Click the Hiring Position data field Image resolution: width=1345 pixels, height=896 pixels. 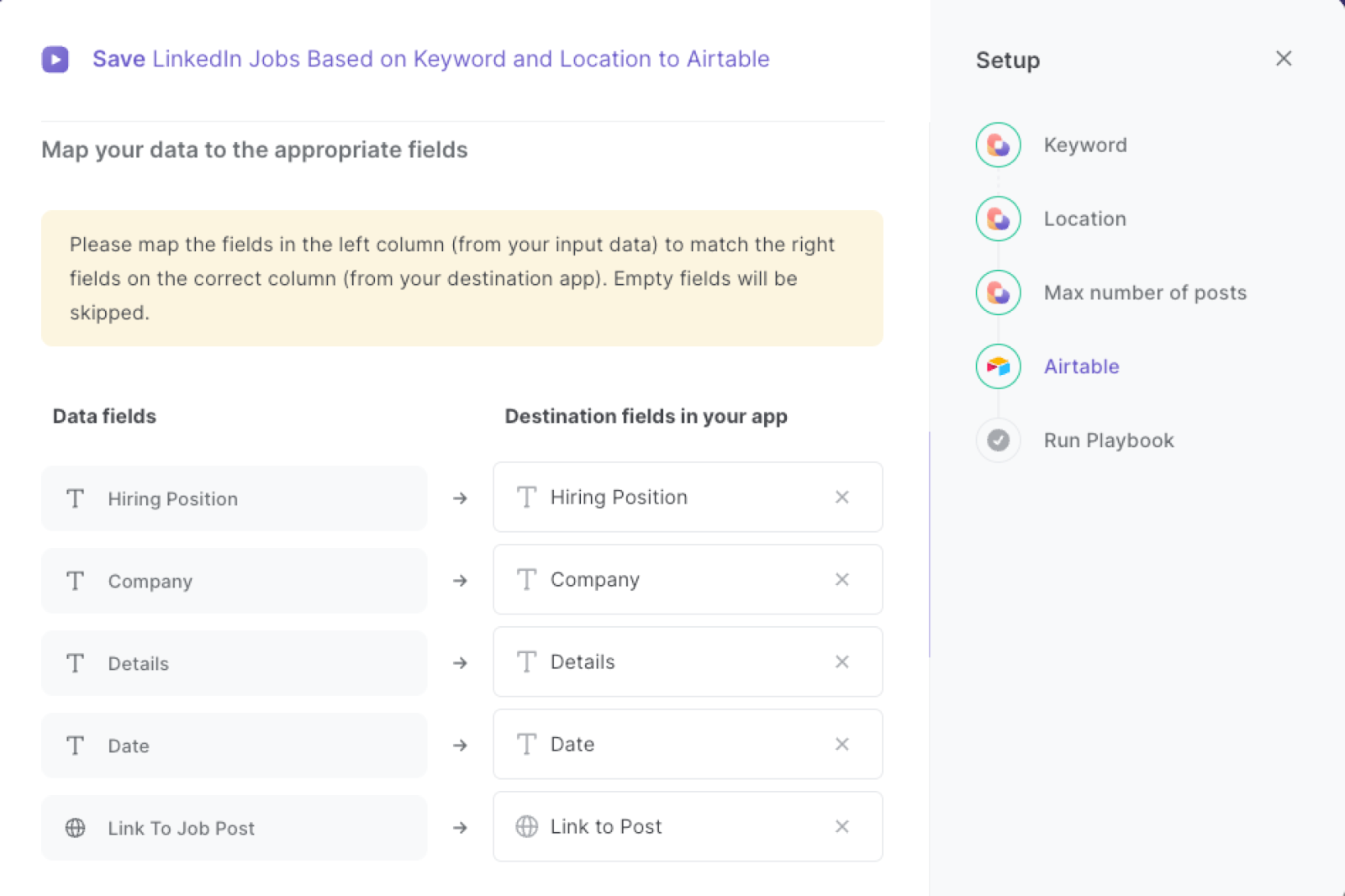[x=234, y=499]
